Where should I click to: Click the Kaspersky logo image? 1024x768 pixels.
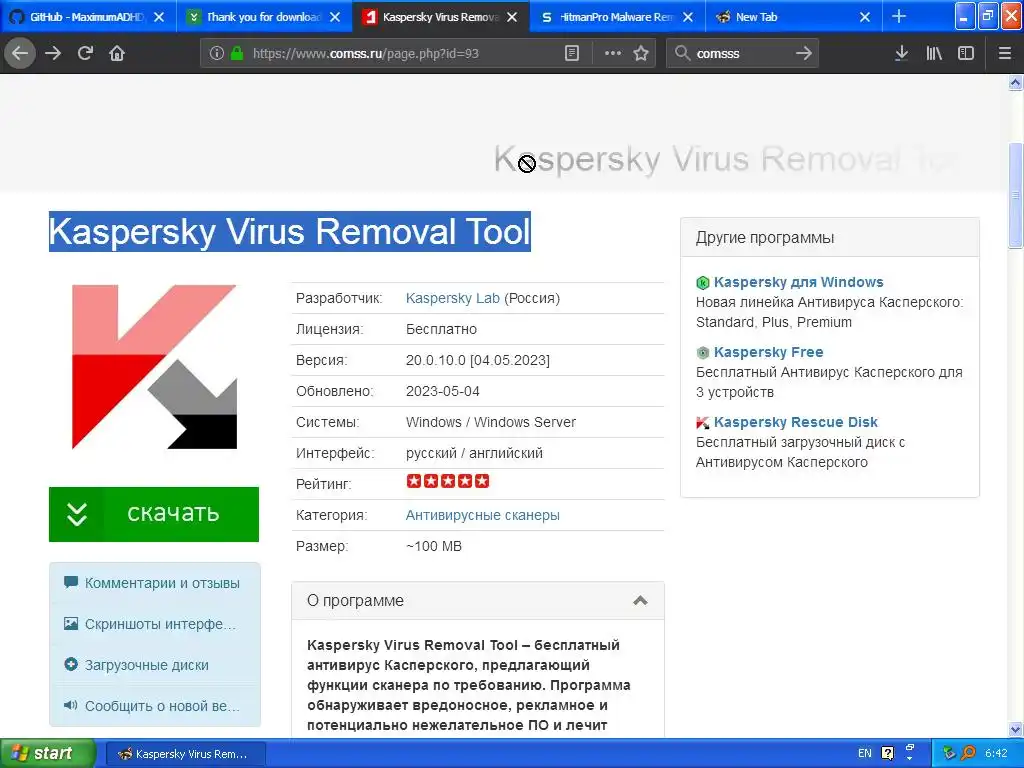point(154,367)
